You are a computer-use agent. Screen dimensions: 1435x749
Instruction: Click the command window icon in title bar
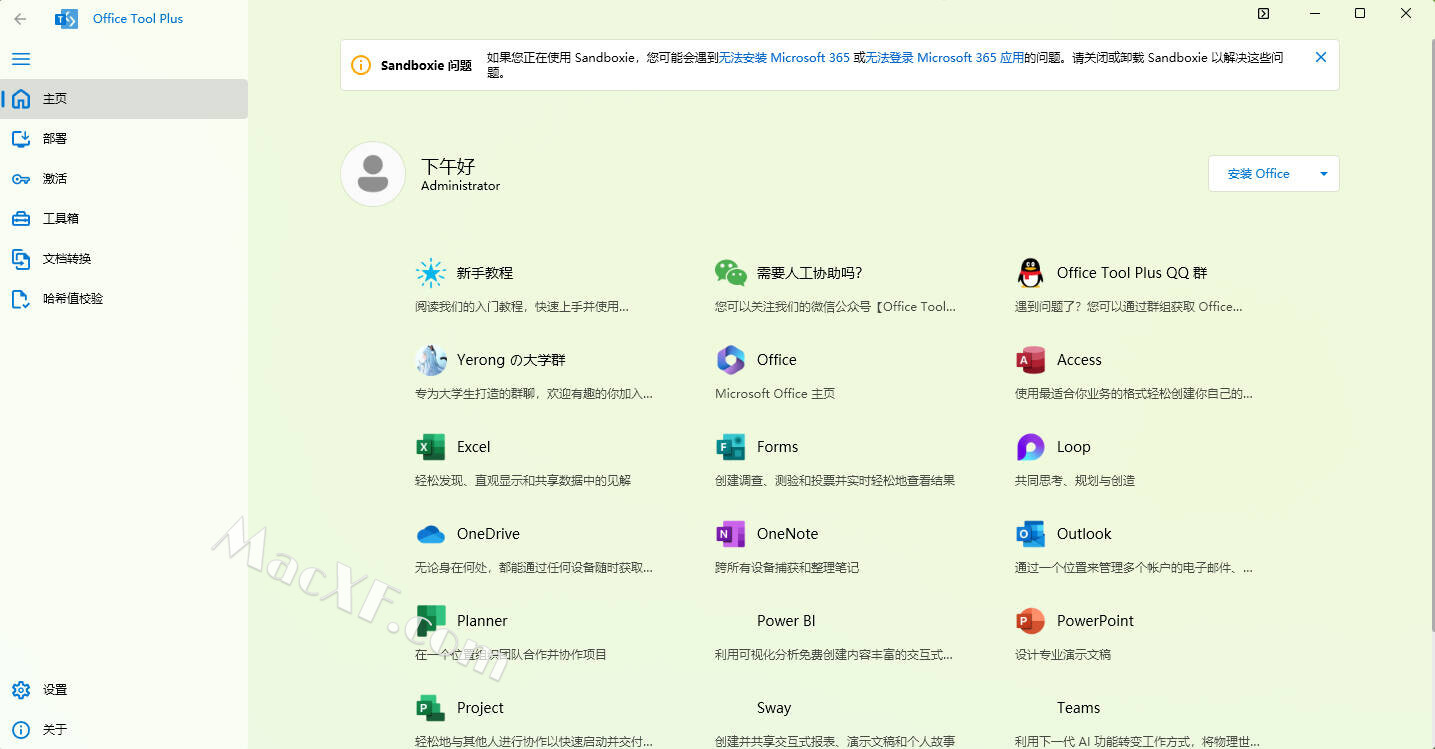1263,13
